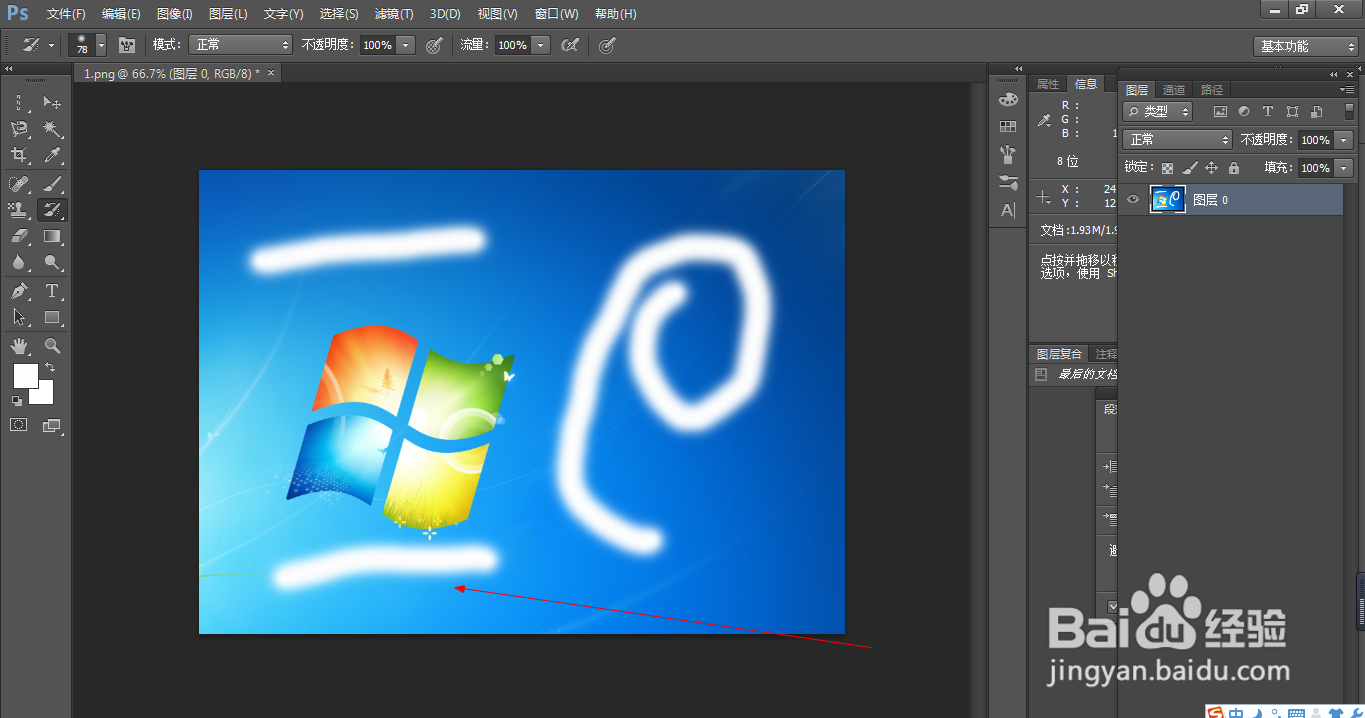
Task: Switch to the 路径 tab
Action: (1212, 90)
